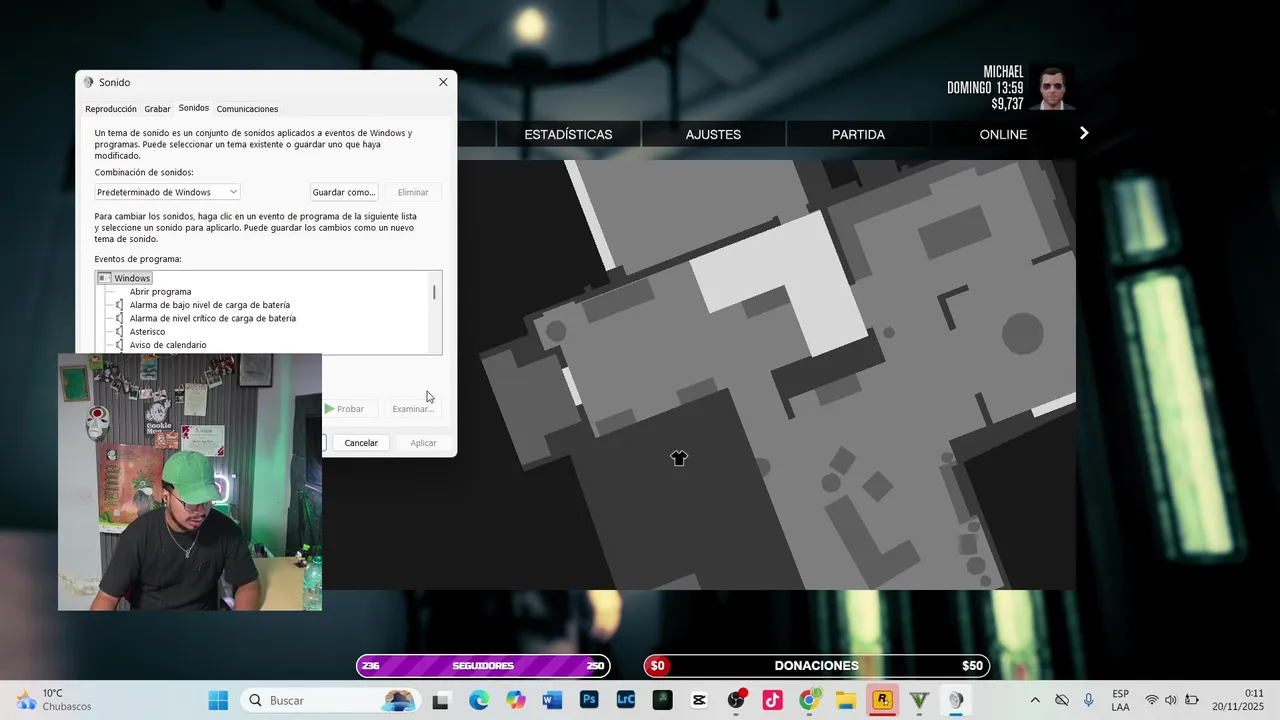1280x720 pixels.
Task: Click the t-shirt clothing store map icon
Action: (679, 458)
